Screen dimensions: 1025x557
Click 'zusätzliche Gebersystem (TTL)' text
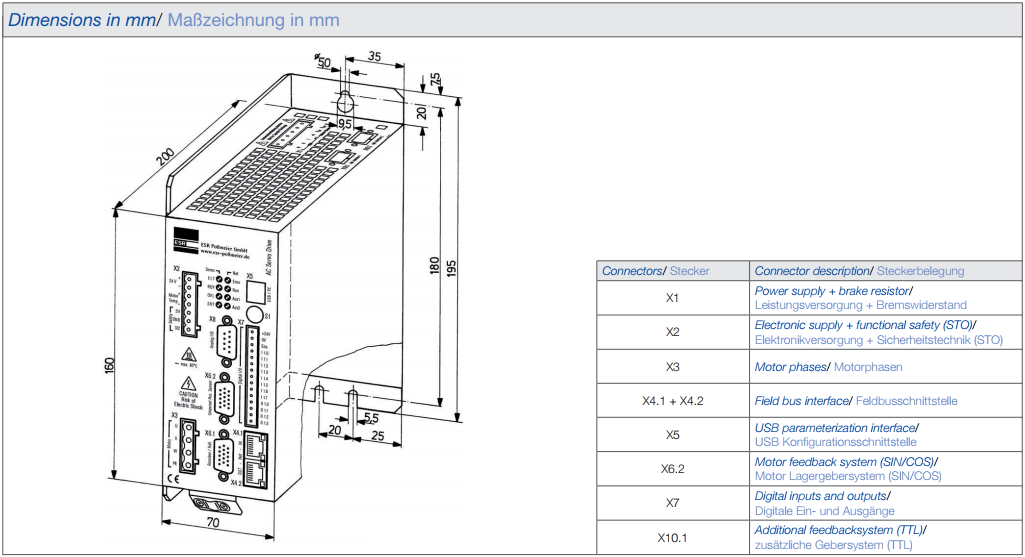point(833,545)
